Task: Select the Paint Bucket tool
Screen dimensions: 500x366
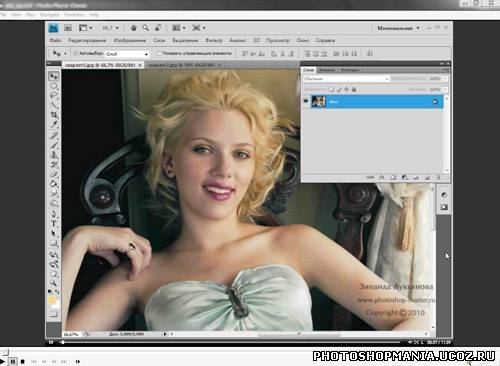Action: pyautogui.click(x=53, y=184)
